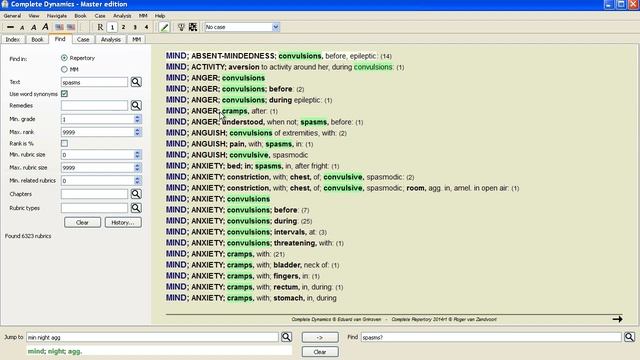Click magnifier next to Chapters field
640x360 pixels.
pos(136,194)
